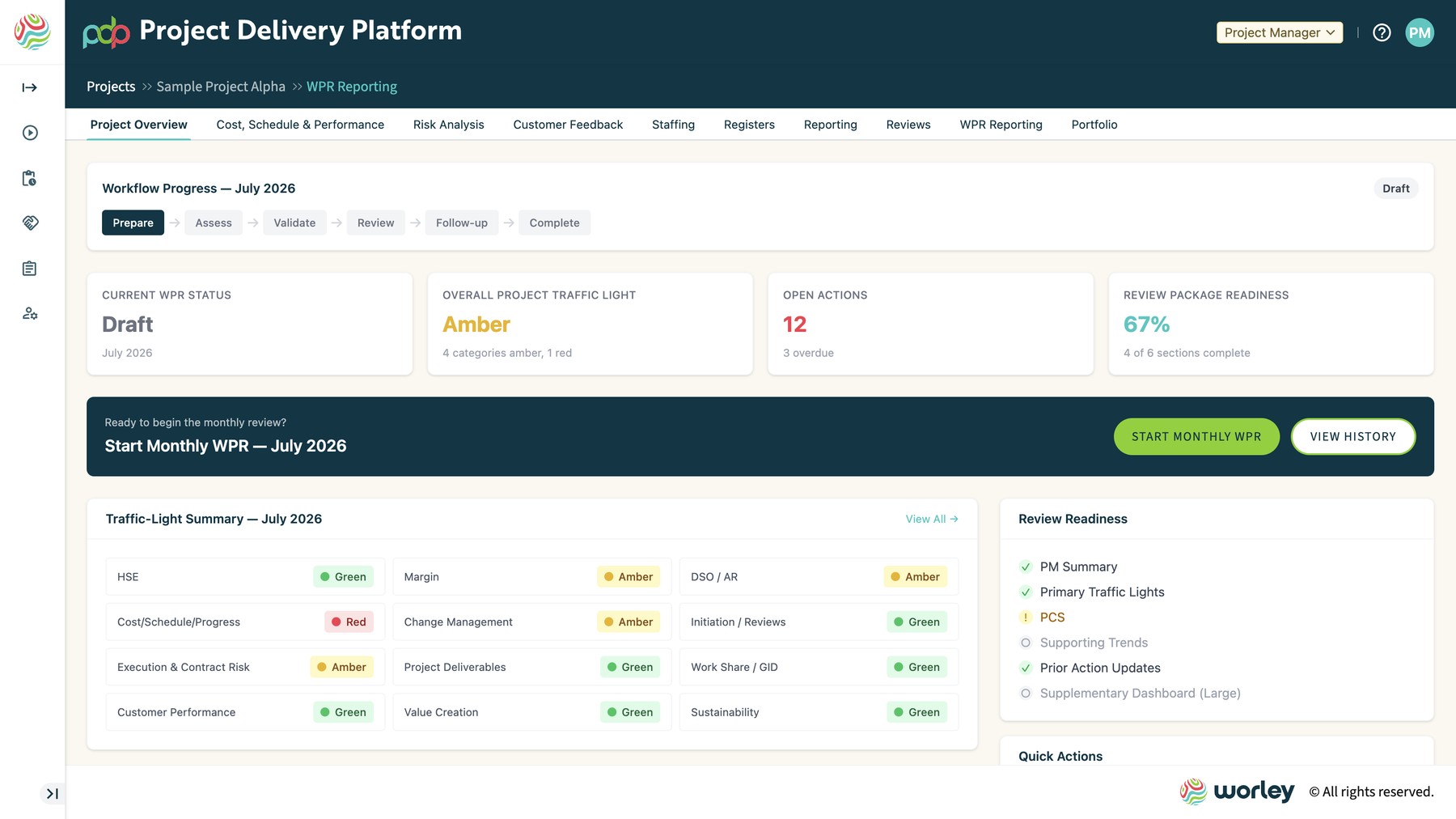Open the PM user avatar

pos(1420,32)
